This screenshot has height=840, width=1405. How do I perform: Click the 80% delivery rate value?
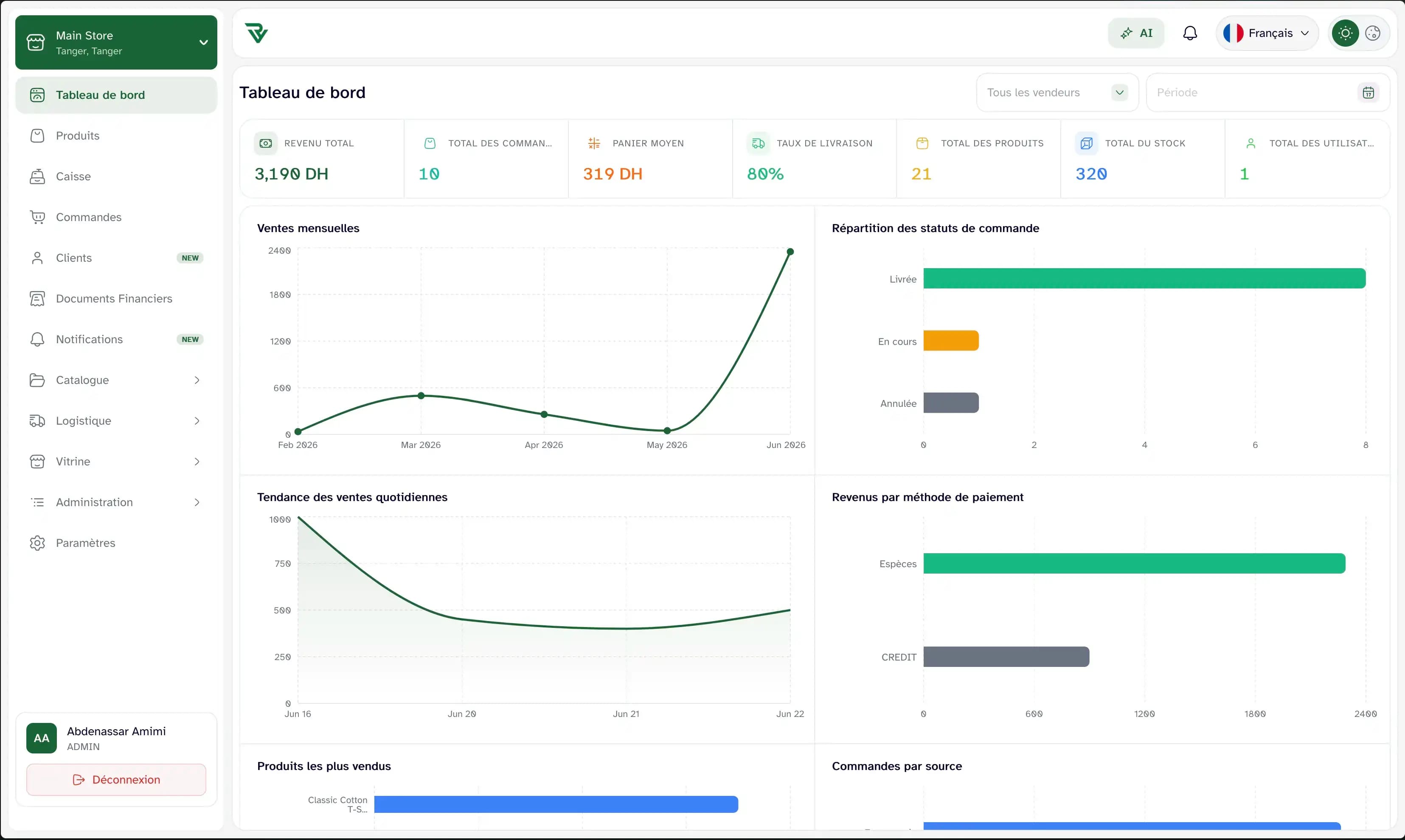tap(766, 174)
